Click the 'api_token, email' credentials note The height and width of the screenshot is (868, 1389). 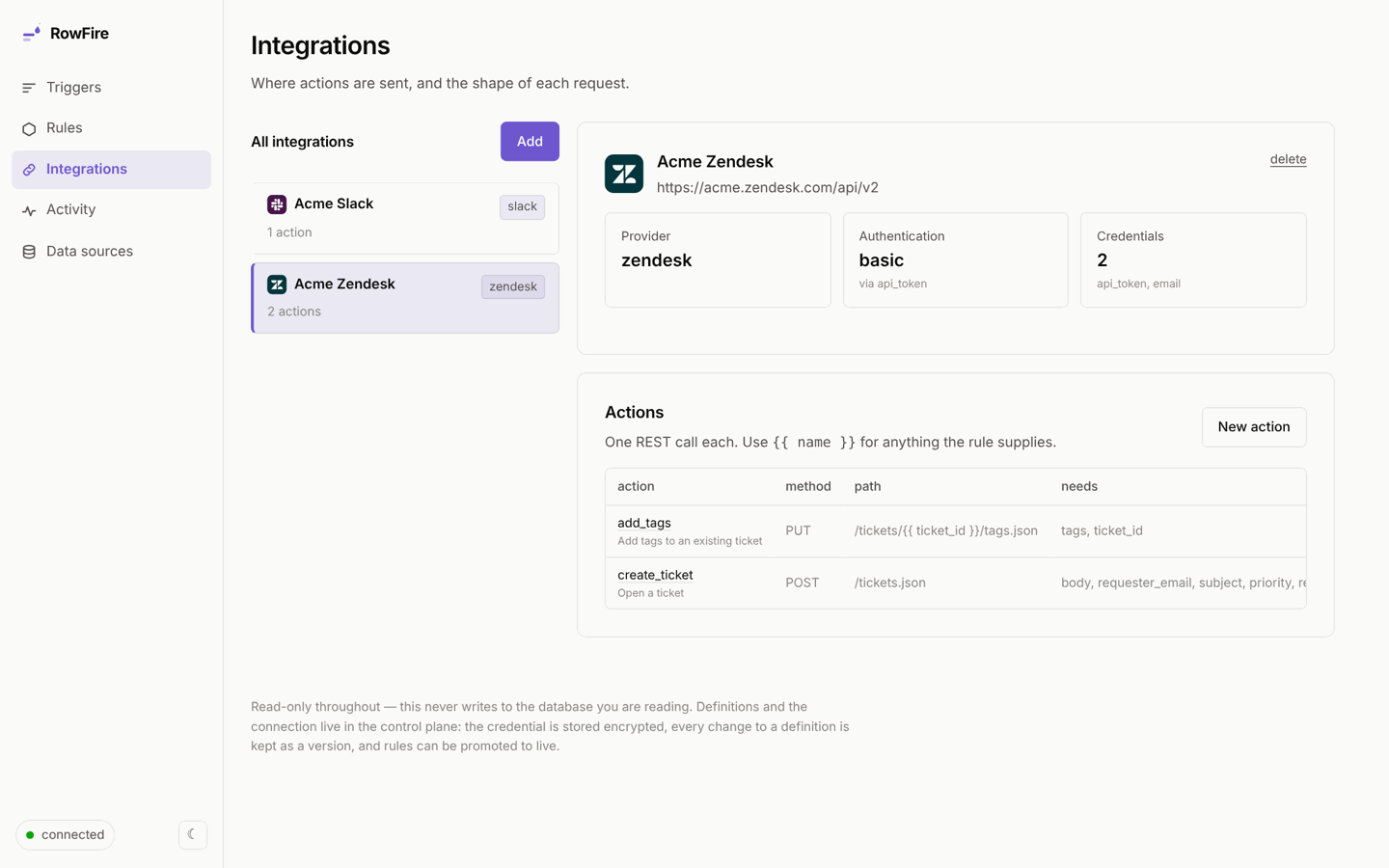pos(1138,285)
